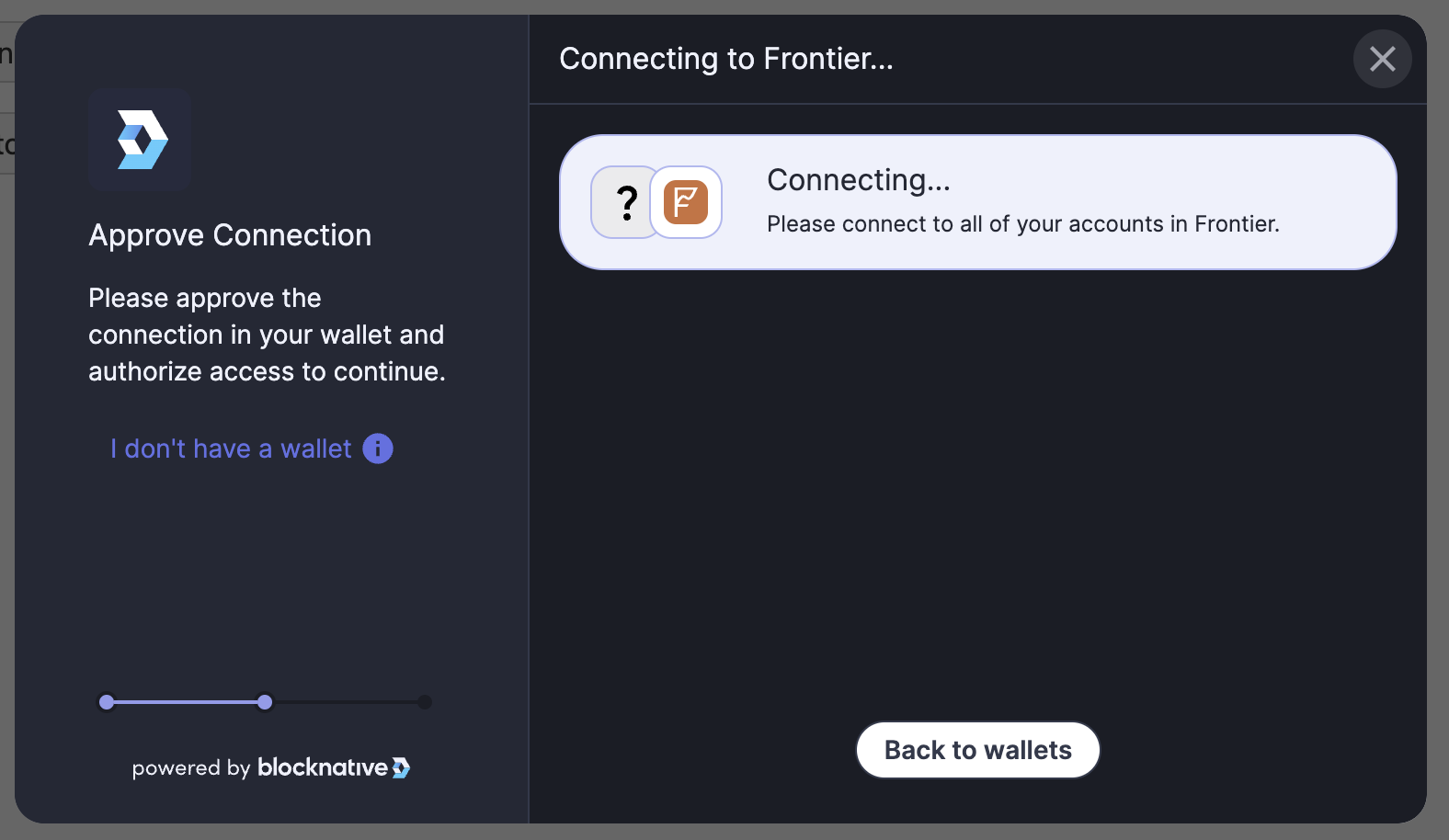
Task: Click the connection progress bar track
Action: point(265,701)
